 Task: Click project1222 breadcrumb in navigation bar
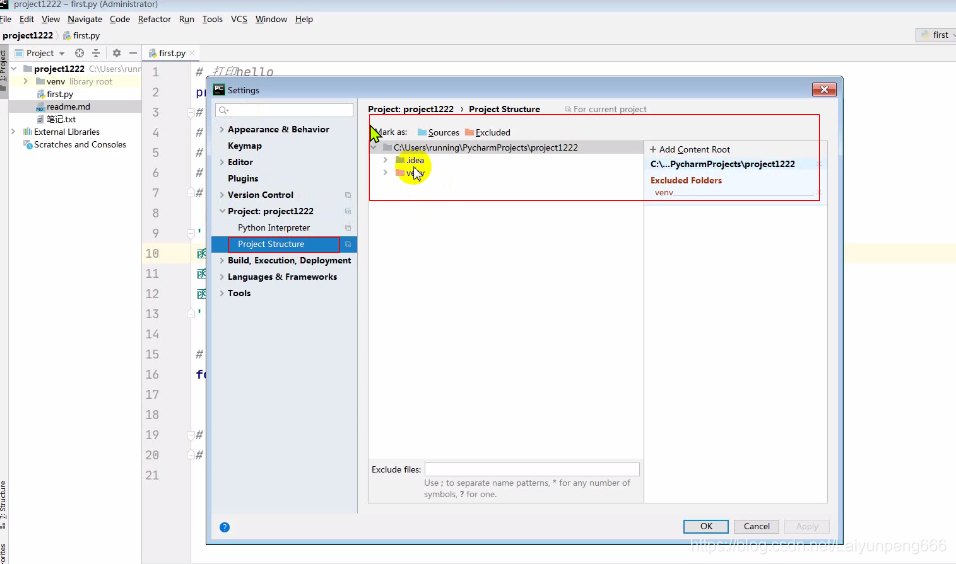click(27, 35)
